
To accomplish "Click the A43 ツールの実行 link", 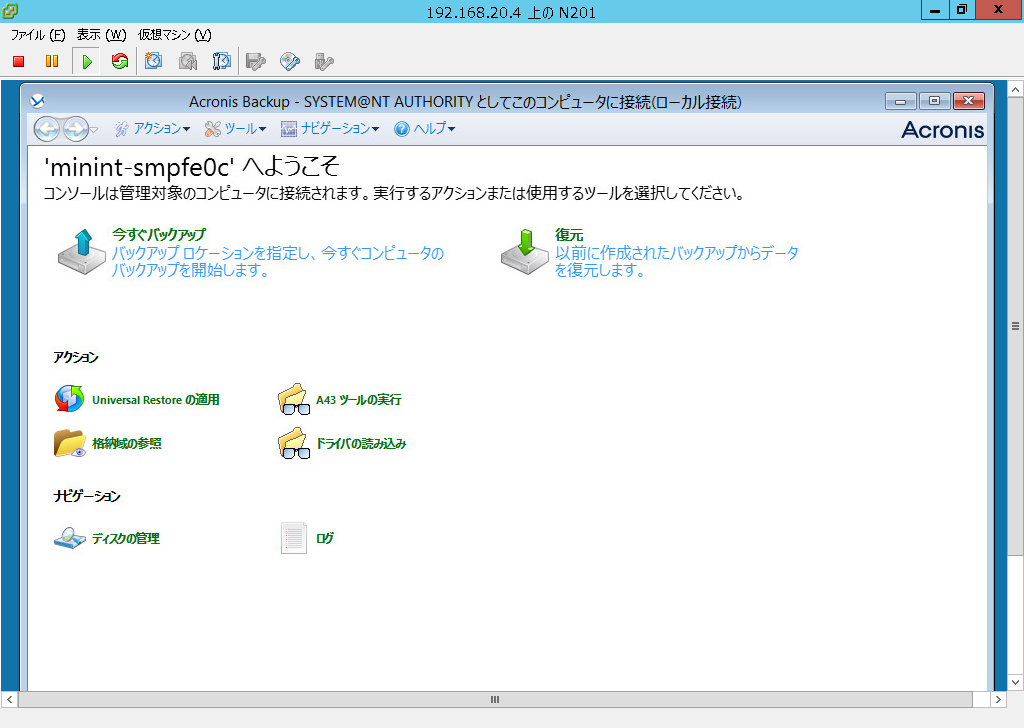I will [x=359, y=400].
